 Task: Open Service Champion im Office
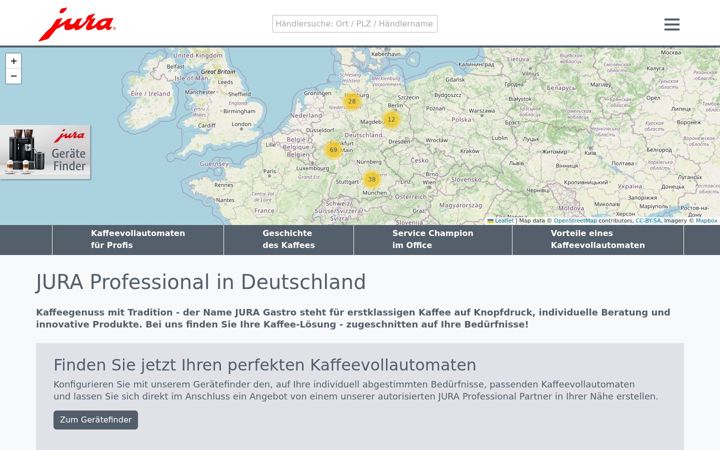[x=433, y=239]
